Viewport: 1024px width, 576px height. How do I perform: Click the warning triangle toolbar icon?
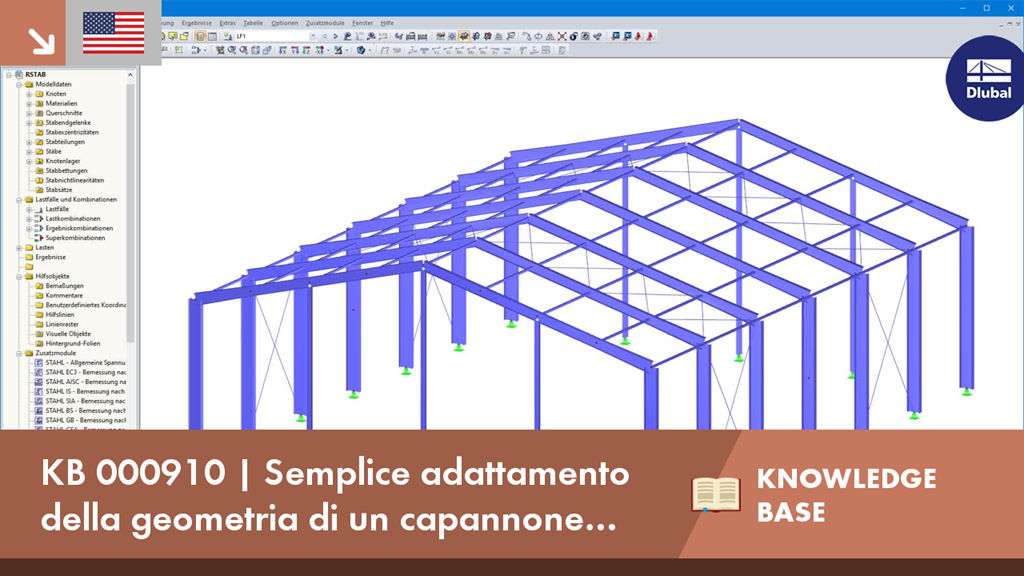pos(550,37)
